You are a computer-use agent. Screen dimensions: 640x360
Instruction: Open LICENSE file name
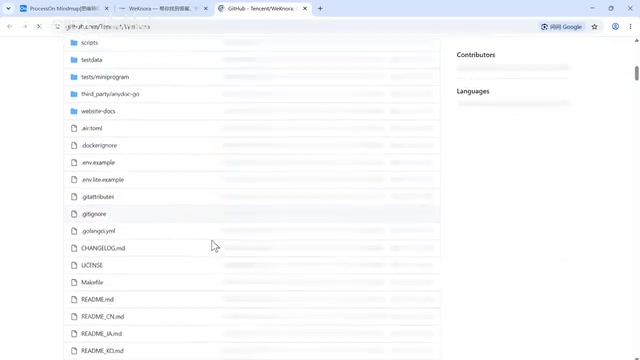[x=92, y=265]
